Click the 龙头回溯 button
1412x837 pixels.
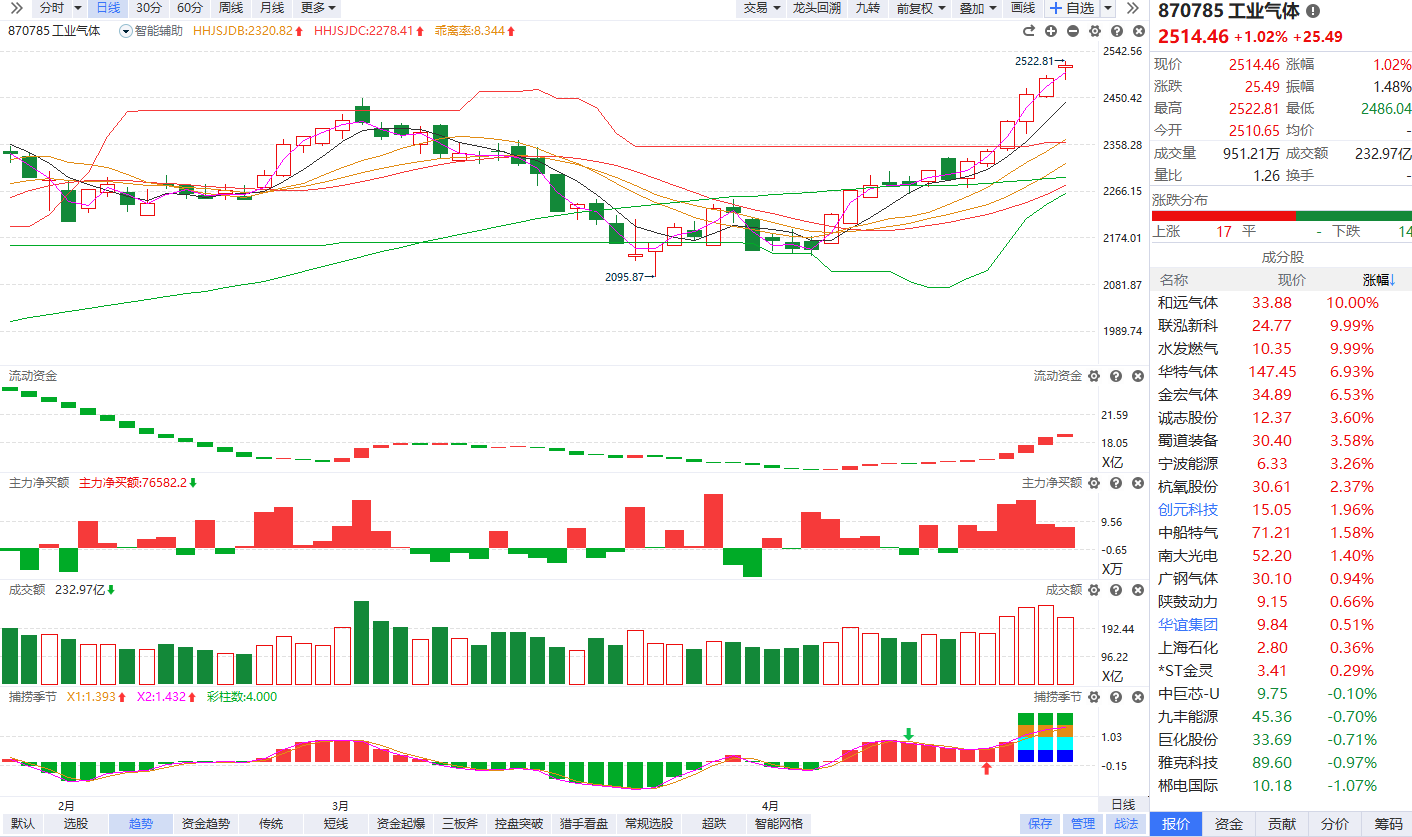pyautogui.click(x=816, y=8)
